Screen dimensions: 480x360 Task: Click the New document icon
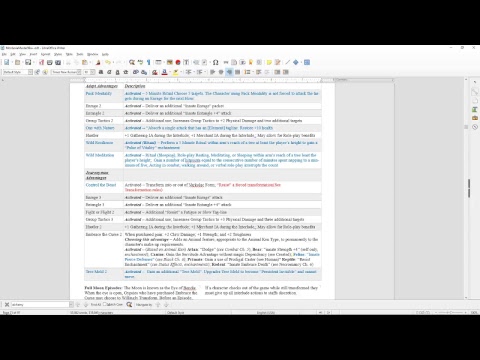pyautogui.click(x=7, y=62)
